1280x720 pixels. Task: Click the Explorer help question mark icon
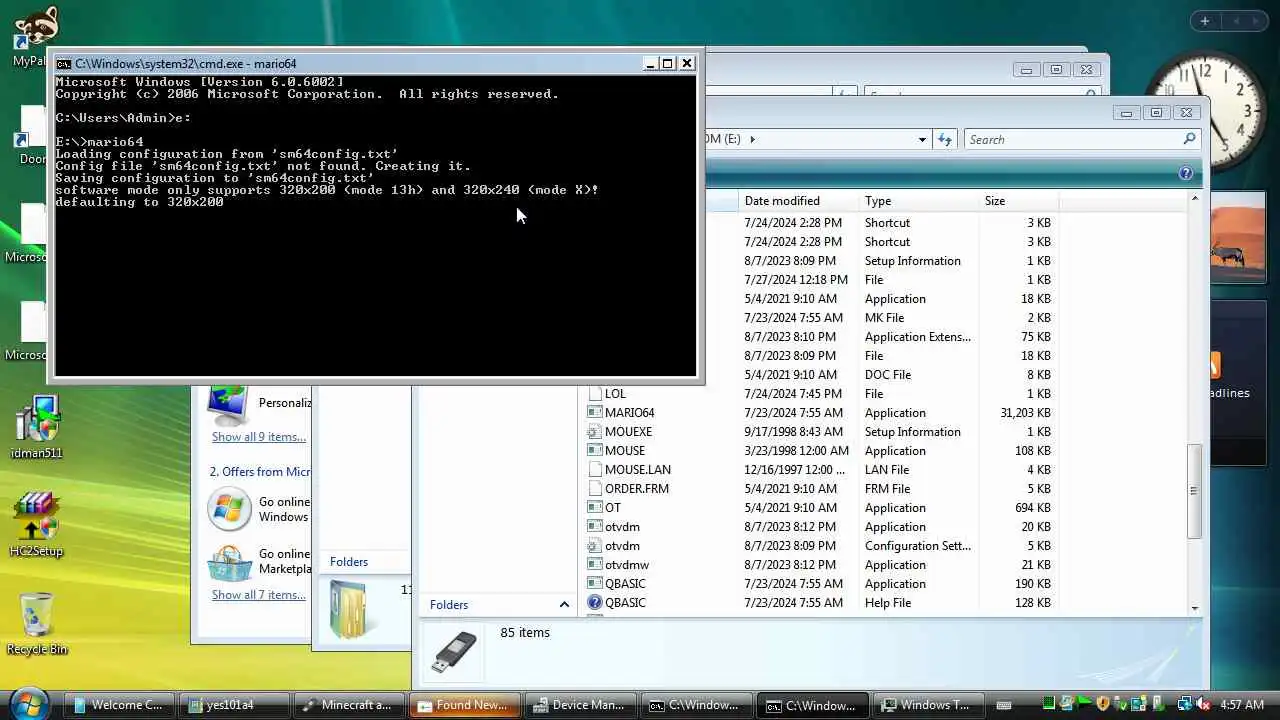coord(1186,173)
